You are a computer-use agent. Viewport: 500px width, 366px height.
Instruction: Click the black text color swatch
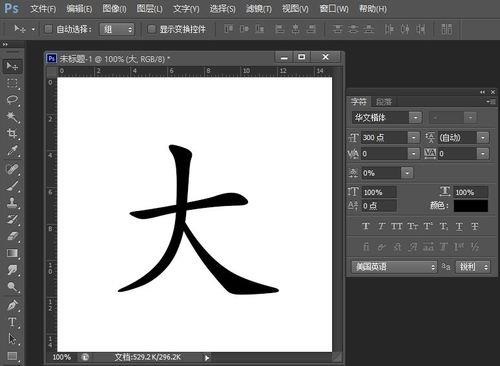[x=471, y=206]
